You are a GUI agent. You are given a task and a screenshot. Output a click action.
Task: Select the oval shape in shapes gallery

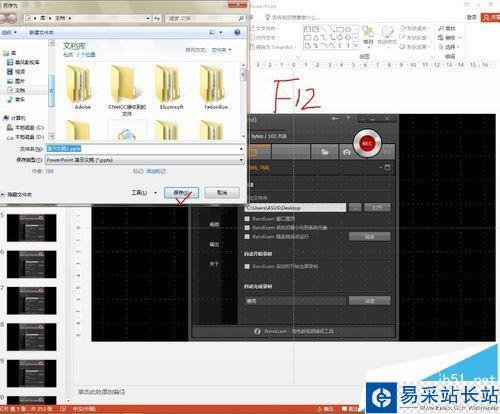point(348,29)
